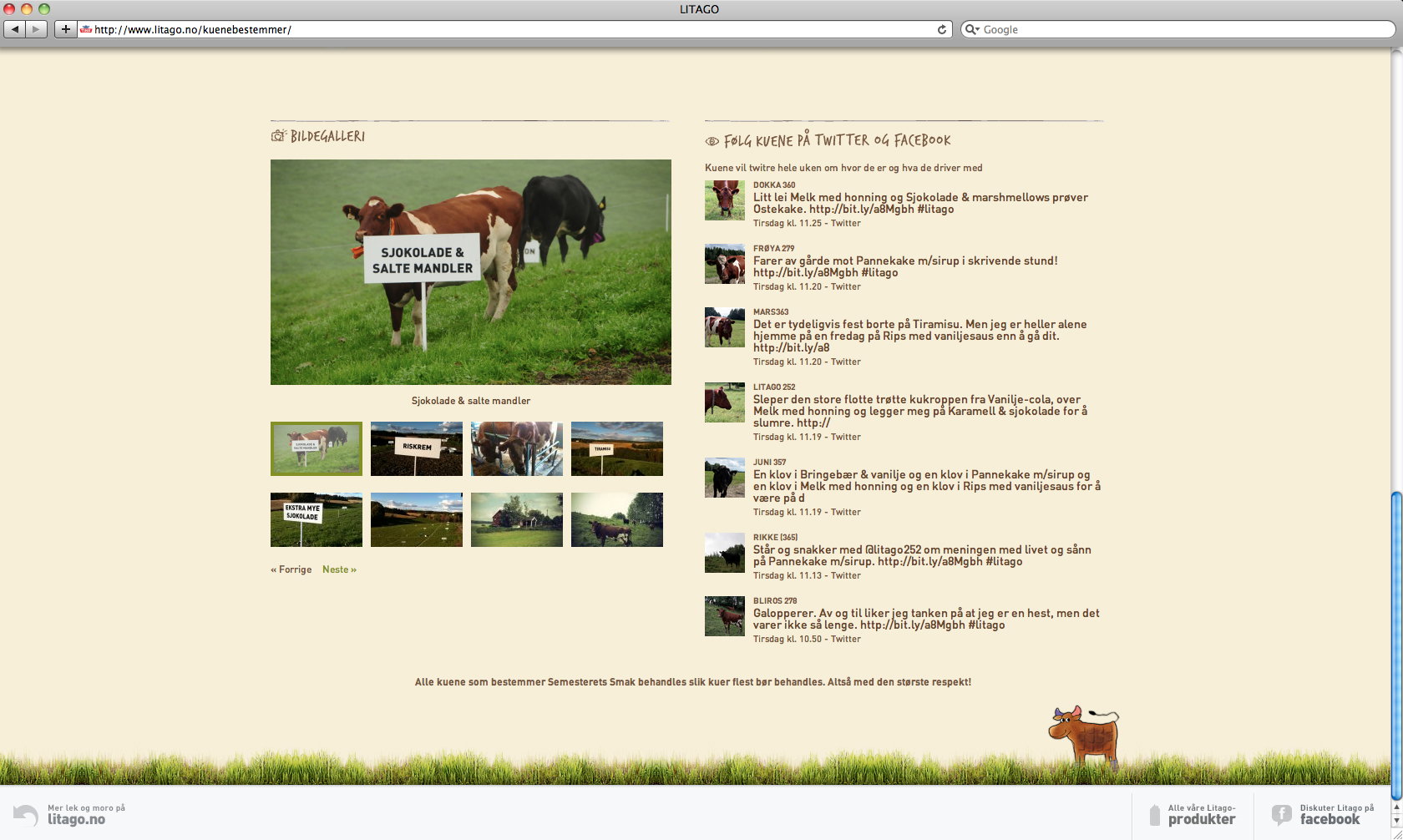Click Dokka 360 cow avatar
Viewport: 1403px width, 840px height.
point(724,200)
